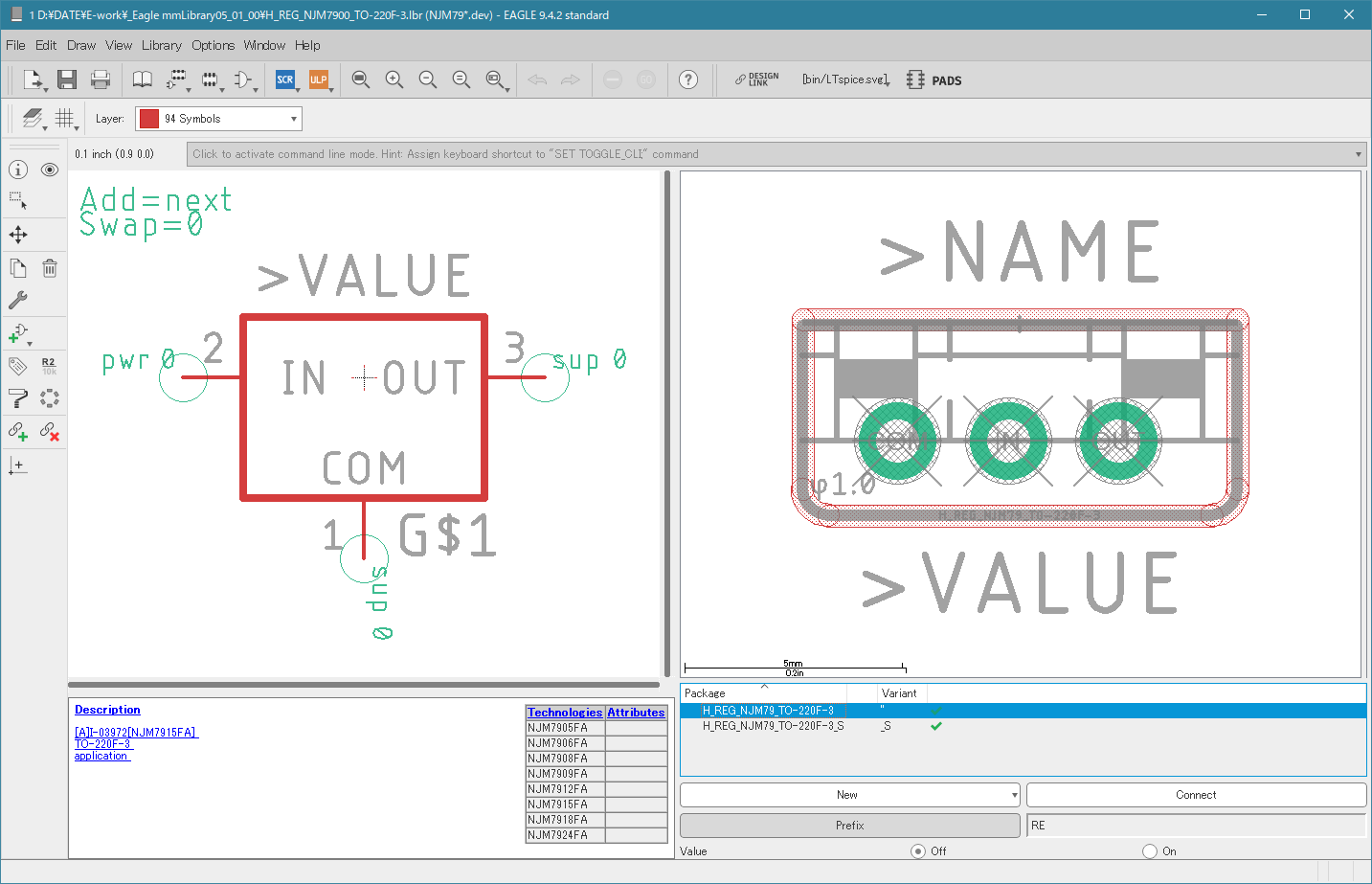The height and width of the screenshot is (884, 1372).
Task: Run a ULP via ULP icon
Action: (319, 79)
